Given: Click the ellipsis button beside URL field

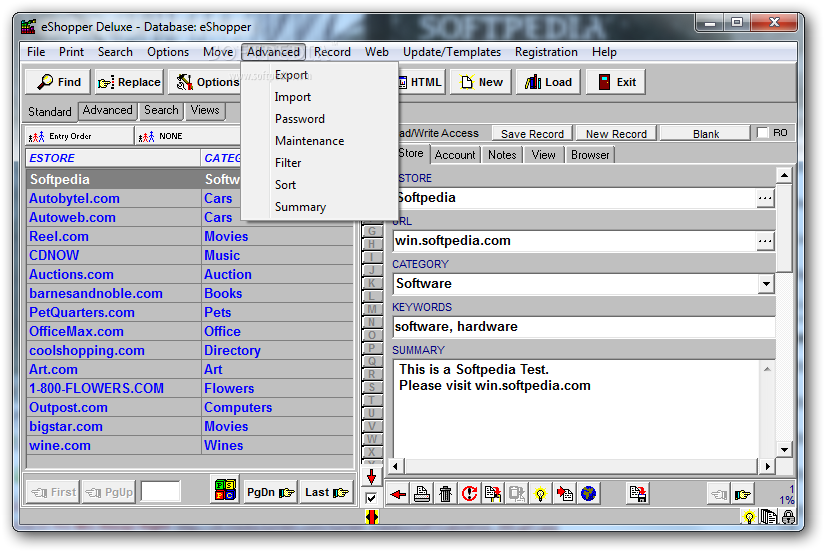Looking at the screenshot, I should pyautogui.click(x=765, y=242).
